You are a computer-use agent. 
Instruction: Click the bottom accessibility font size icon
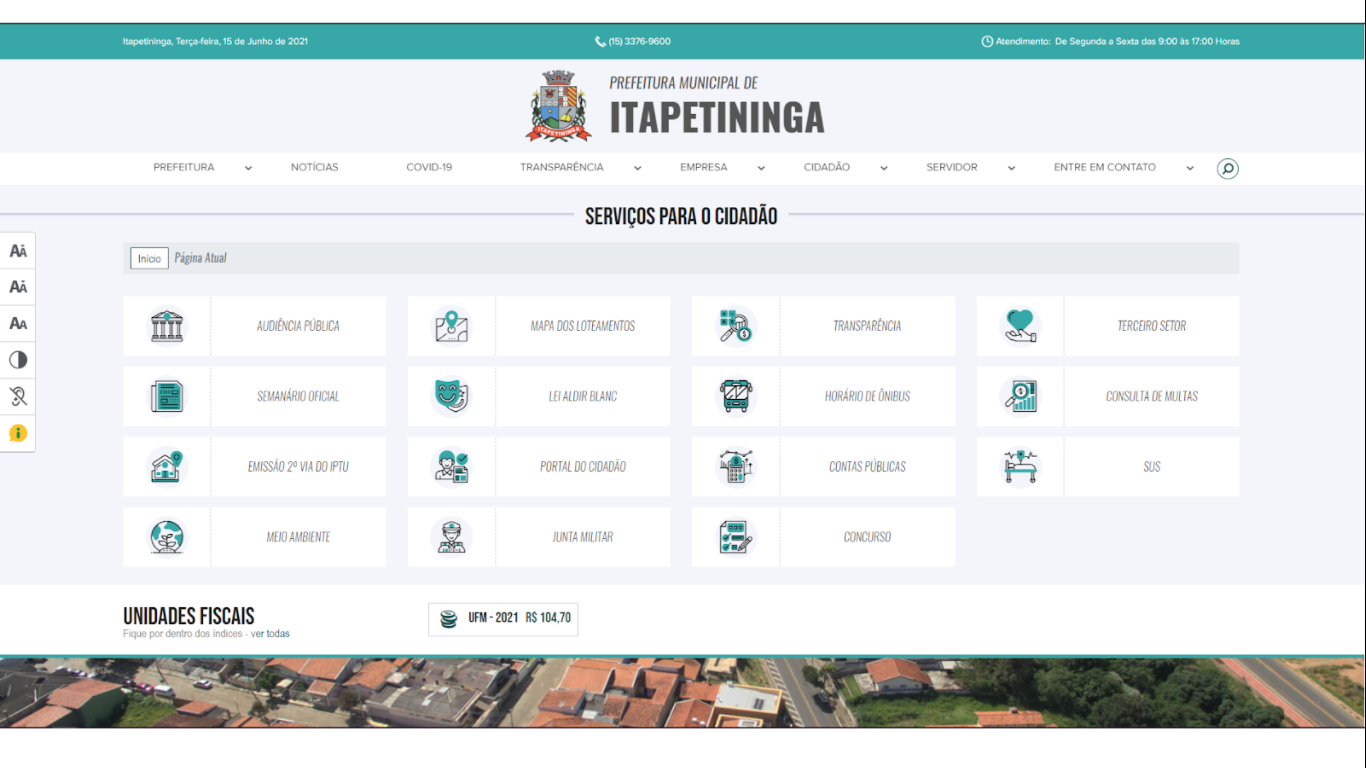click(18, 324)
